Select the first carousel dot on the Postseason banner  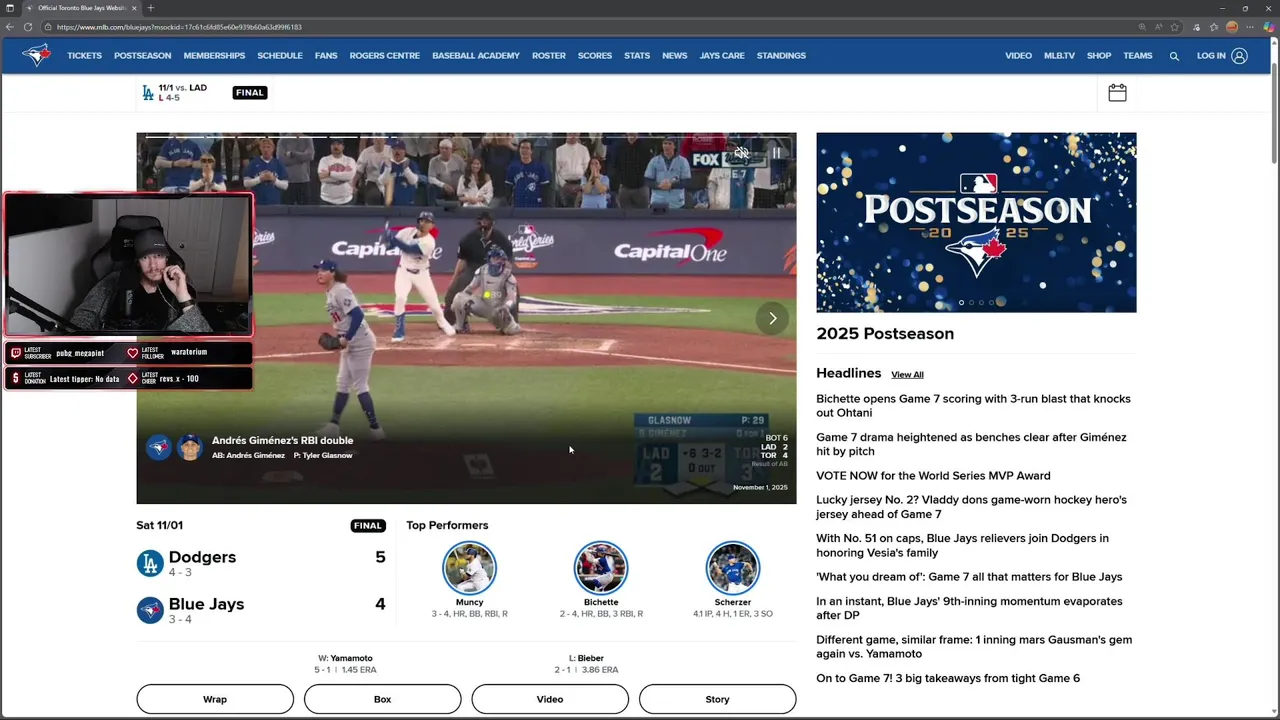click(x=961, y=303)
